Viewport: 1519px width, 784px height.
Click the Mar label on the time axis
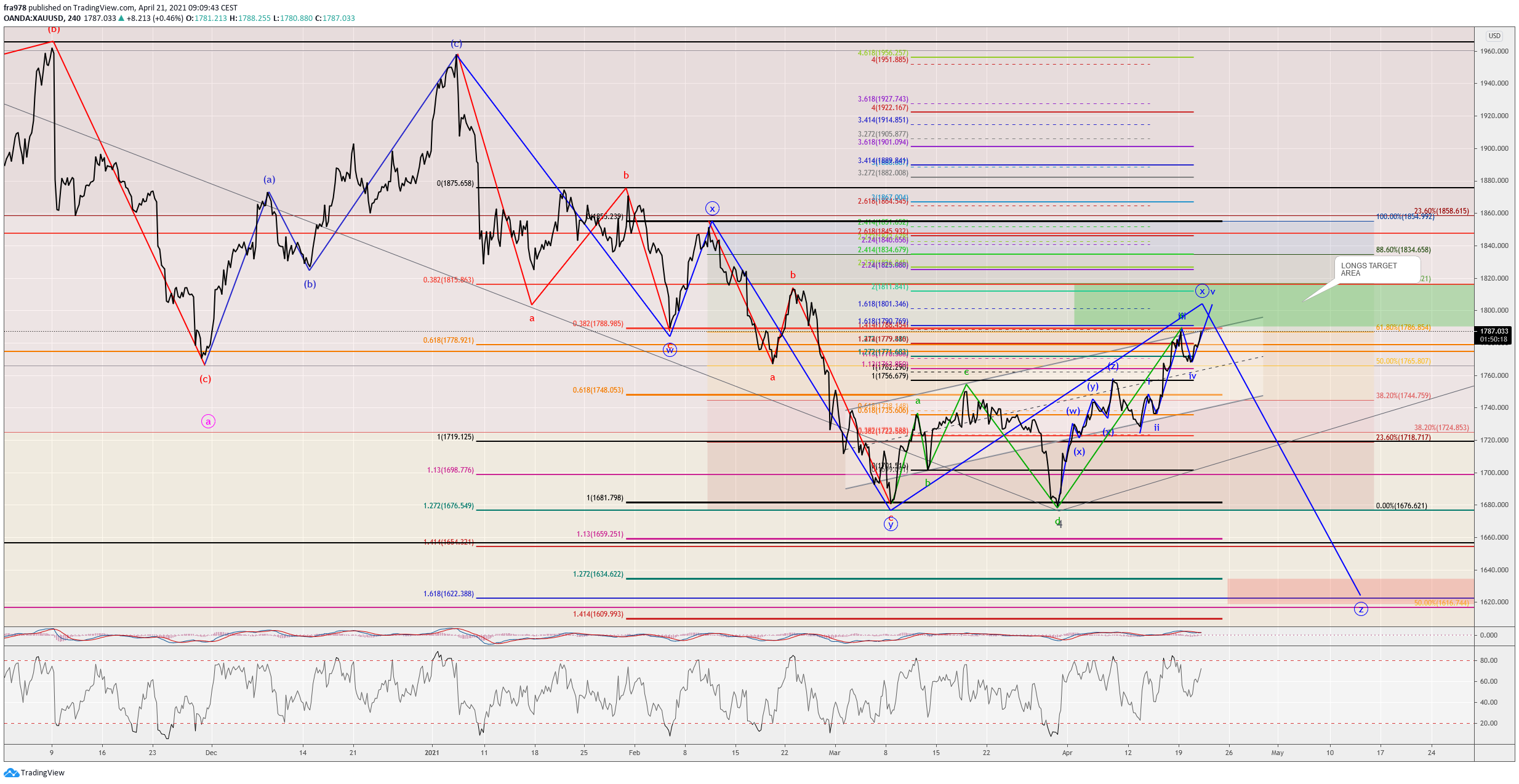(x=835, y=753)
